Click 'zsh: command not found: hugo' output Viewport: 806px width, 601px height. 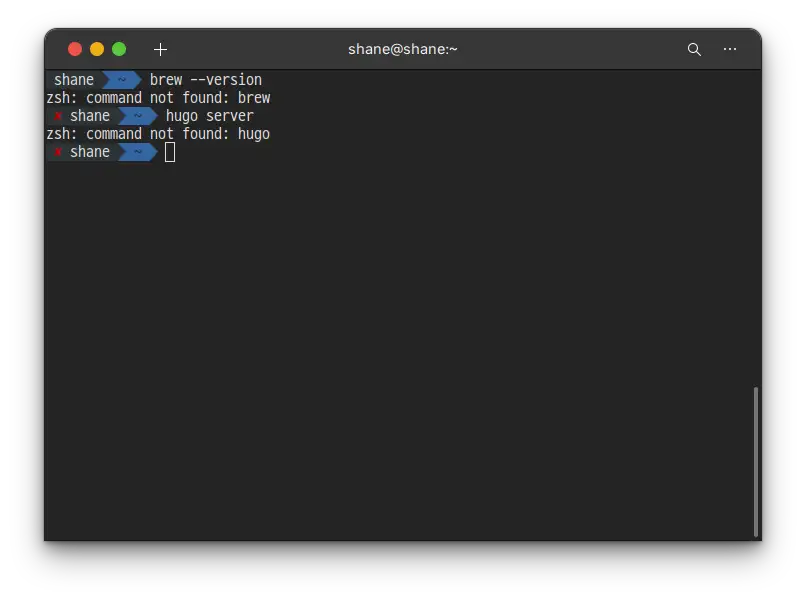coord(158,134)
